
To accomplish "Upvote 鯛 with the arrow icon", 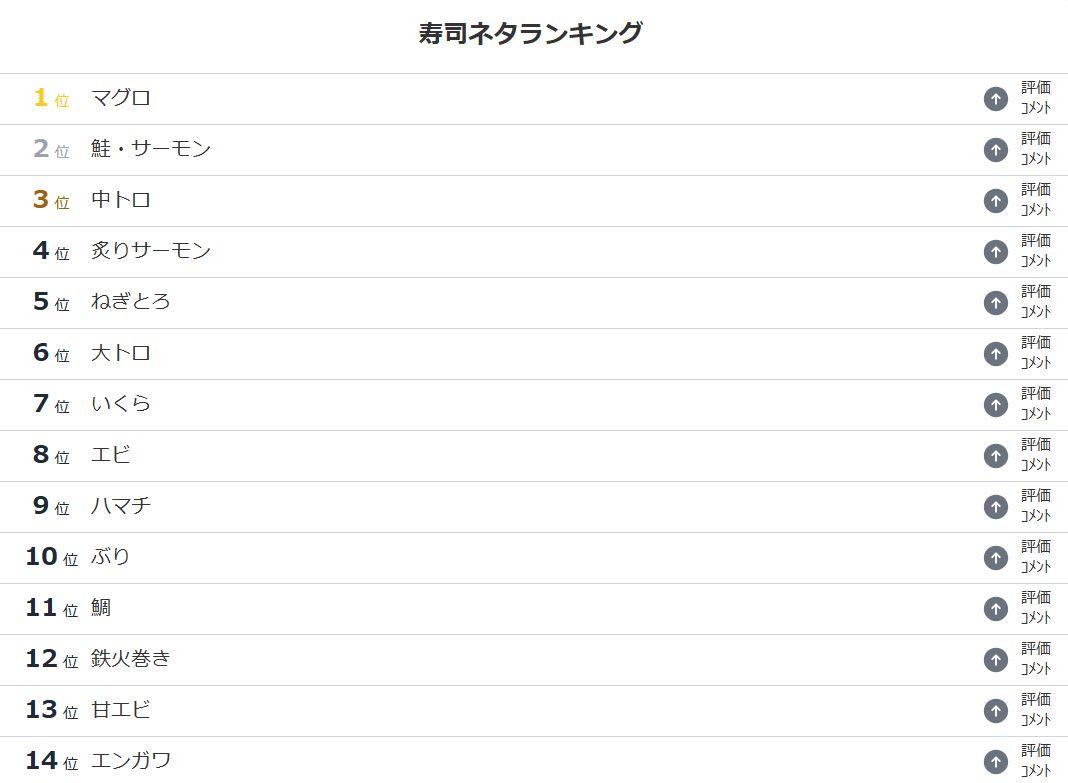I will [995, 609].
